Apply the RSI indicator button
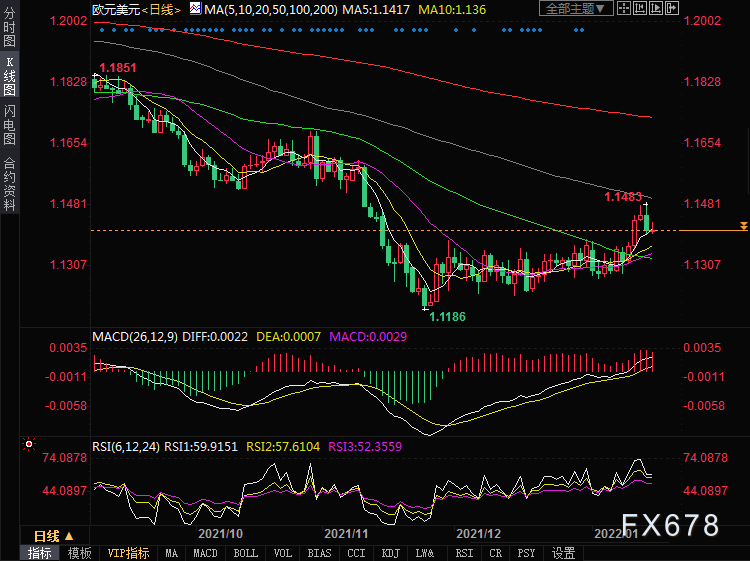 (x=464, y=553)
